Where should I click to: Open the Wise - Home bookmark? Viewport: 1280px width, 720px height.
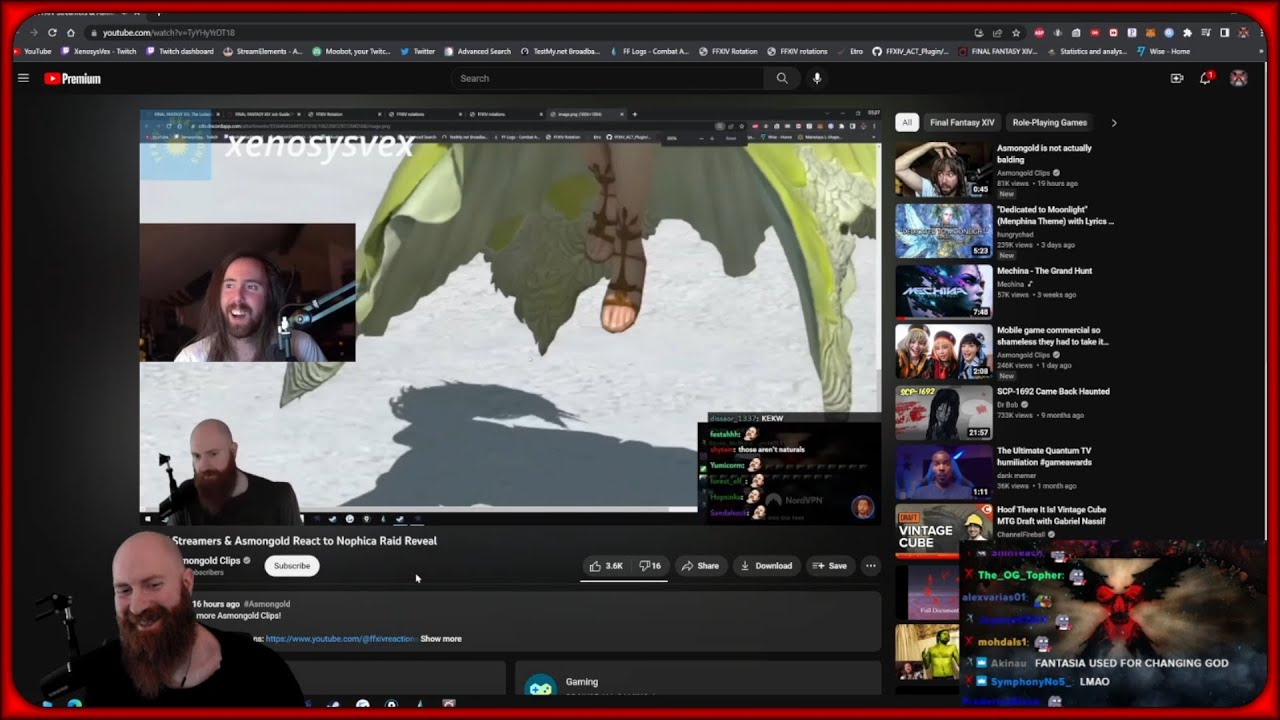(x=1163, y=51)
